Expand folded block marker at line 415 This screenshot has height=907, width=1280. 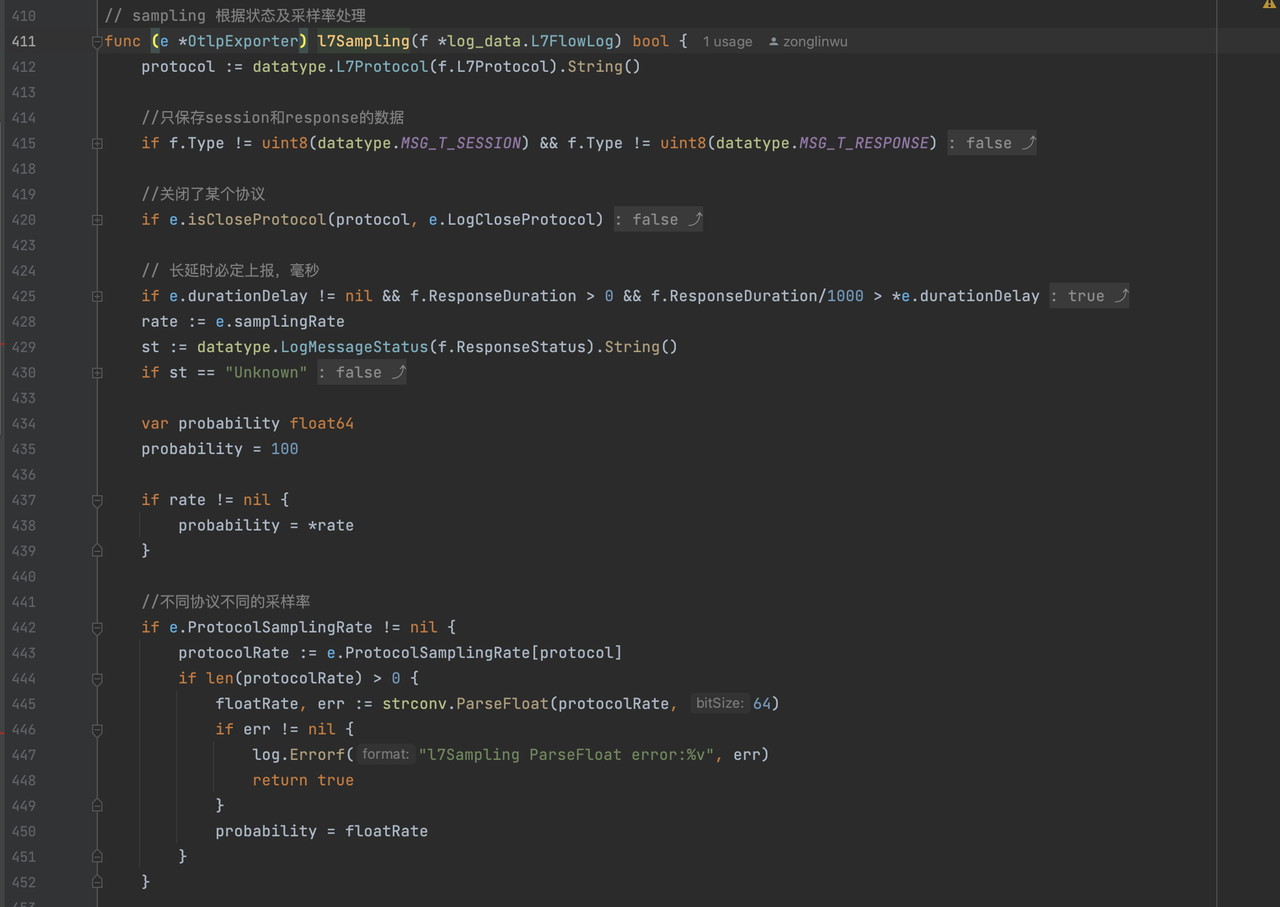click(x=97, y=144)
